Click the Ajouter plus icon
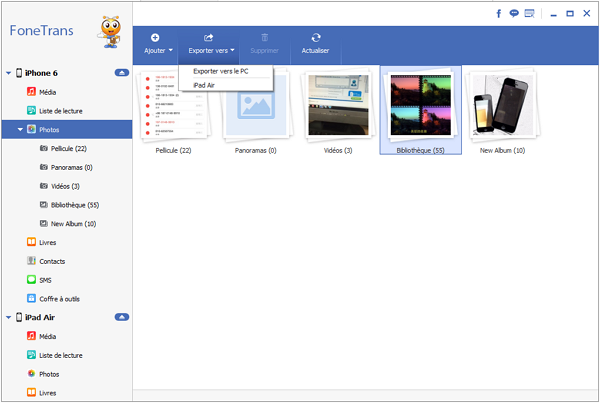The width and height of the screenshot is (600, 403). click(x=155, y=38)
